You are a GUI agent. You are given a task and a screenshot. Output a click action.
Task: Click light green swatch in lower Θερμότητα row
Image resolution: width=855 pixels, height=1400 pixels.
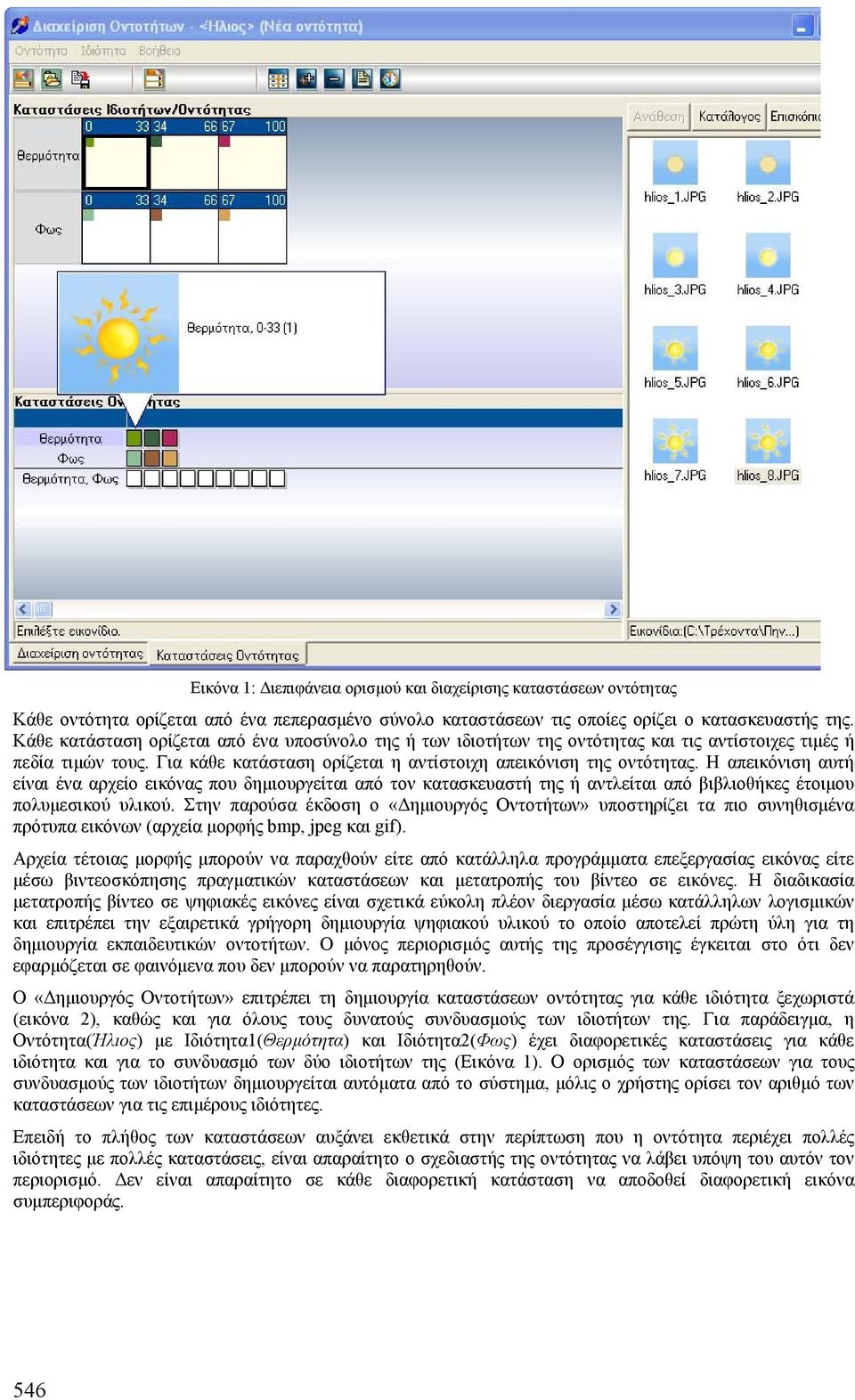coord(134,438)
